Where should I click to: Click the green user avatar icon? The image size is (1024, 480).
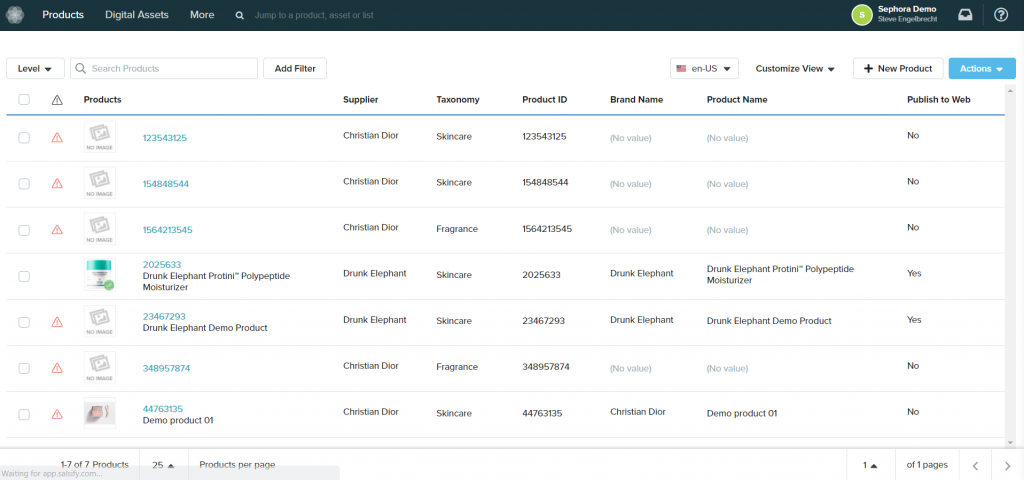861,15
